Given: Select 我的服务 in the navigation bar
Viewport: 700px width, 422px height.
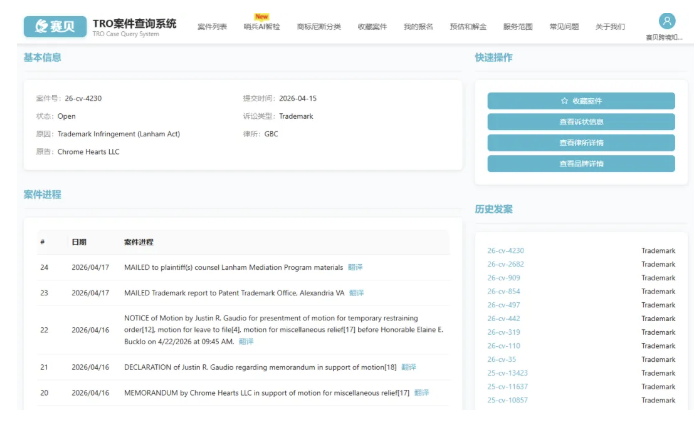Looking at the screenshot, I should coord(418,27).
